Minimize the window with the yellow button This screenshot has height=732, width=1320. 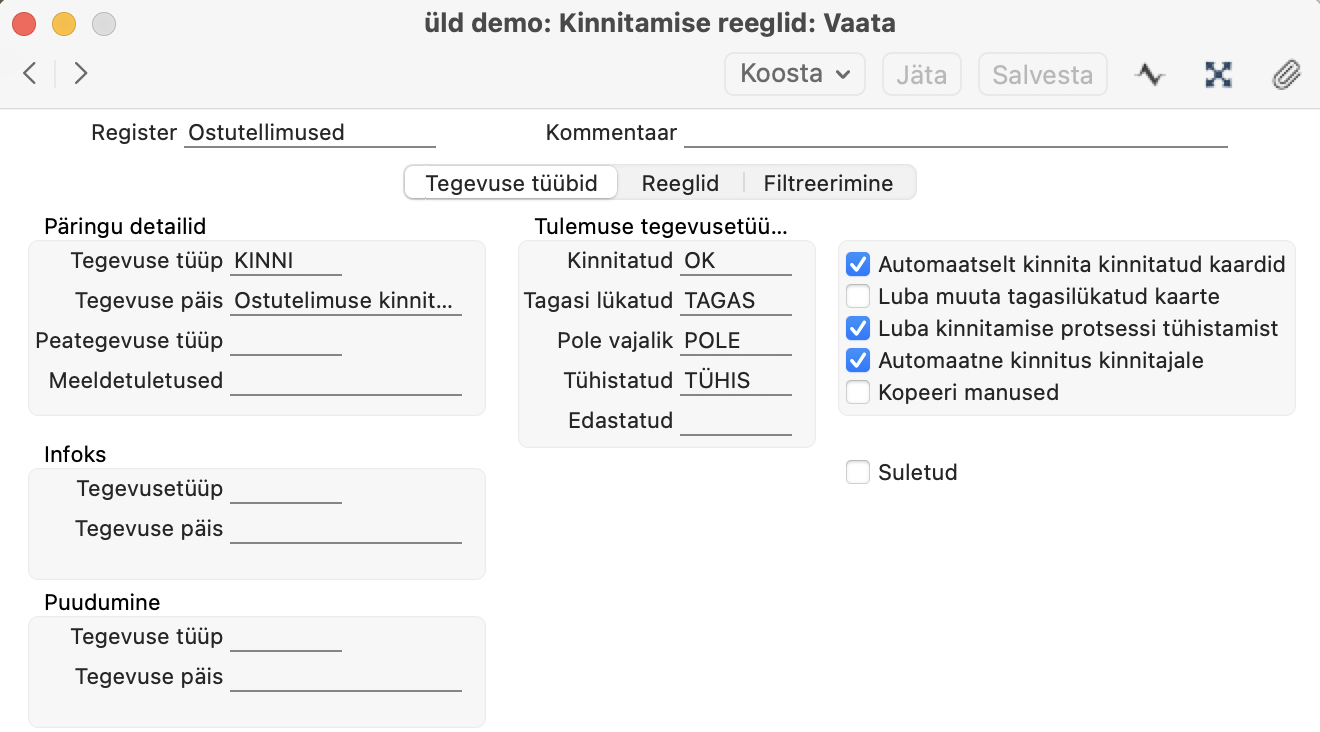(64, 23)
